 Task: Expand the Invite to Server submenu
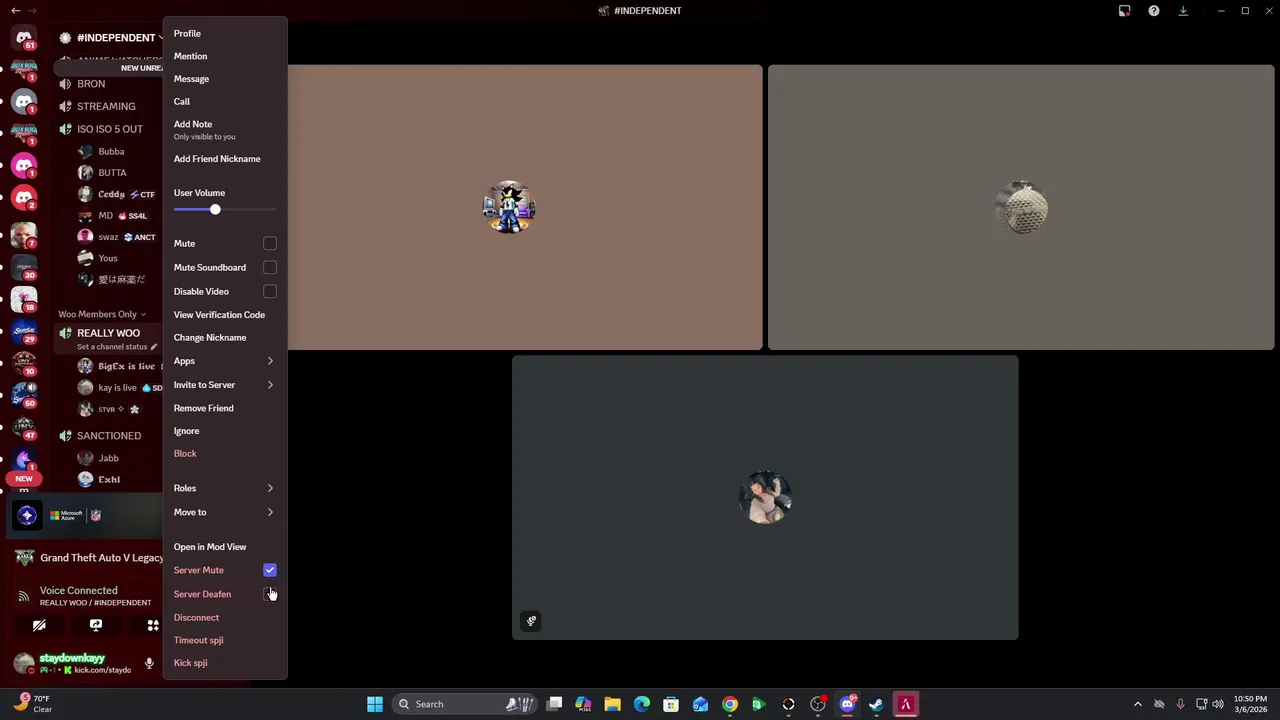tap(225, 385)
